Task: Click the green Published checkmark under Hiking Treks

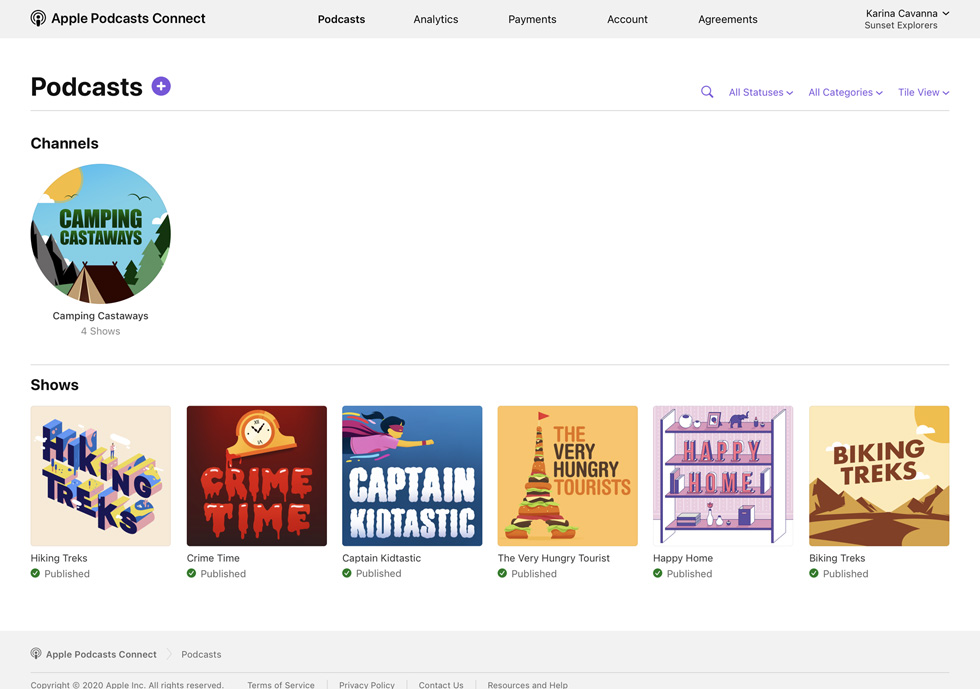Action: point(37,573)
